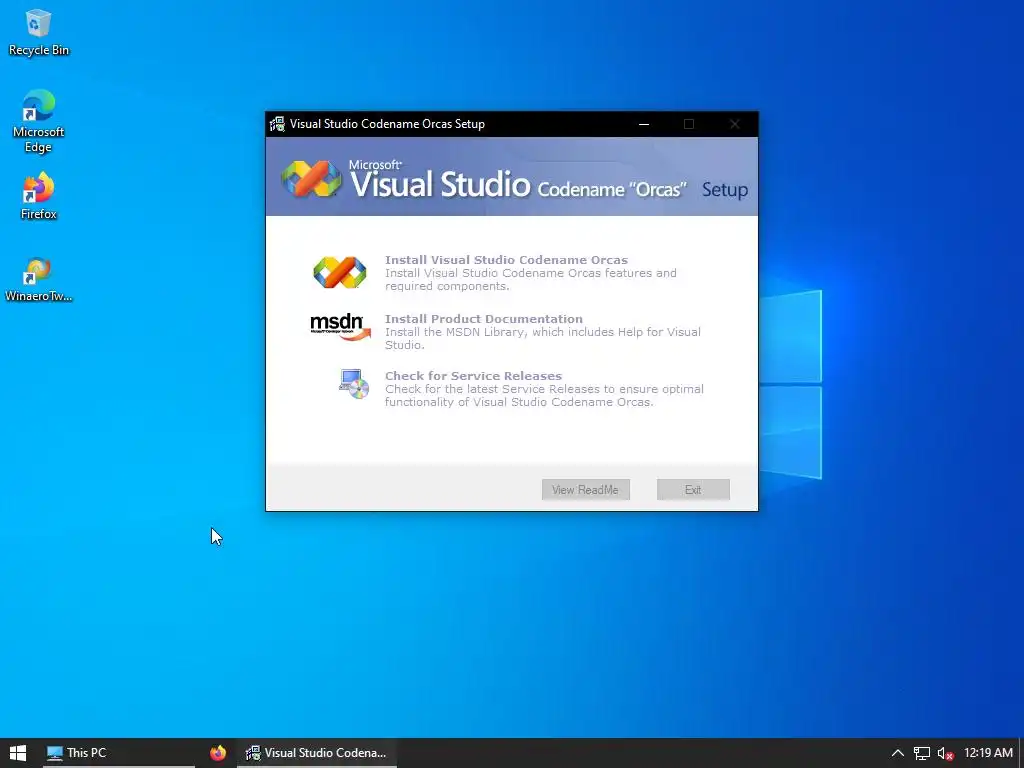
Task: Click the msdn logo icon
Action: [340, 327]
